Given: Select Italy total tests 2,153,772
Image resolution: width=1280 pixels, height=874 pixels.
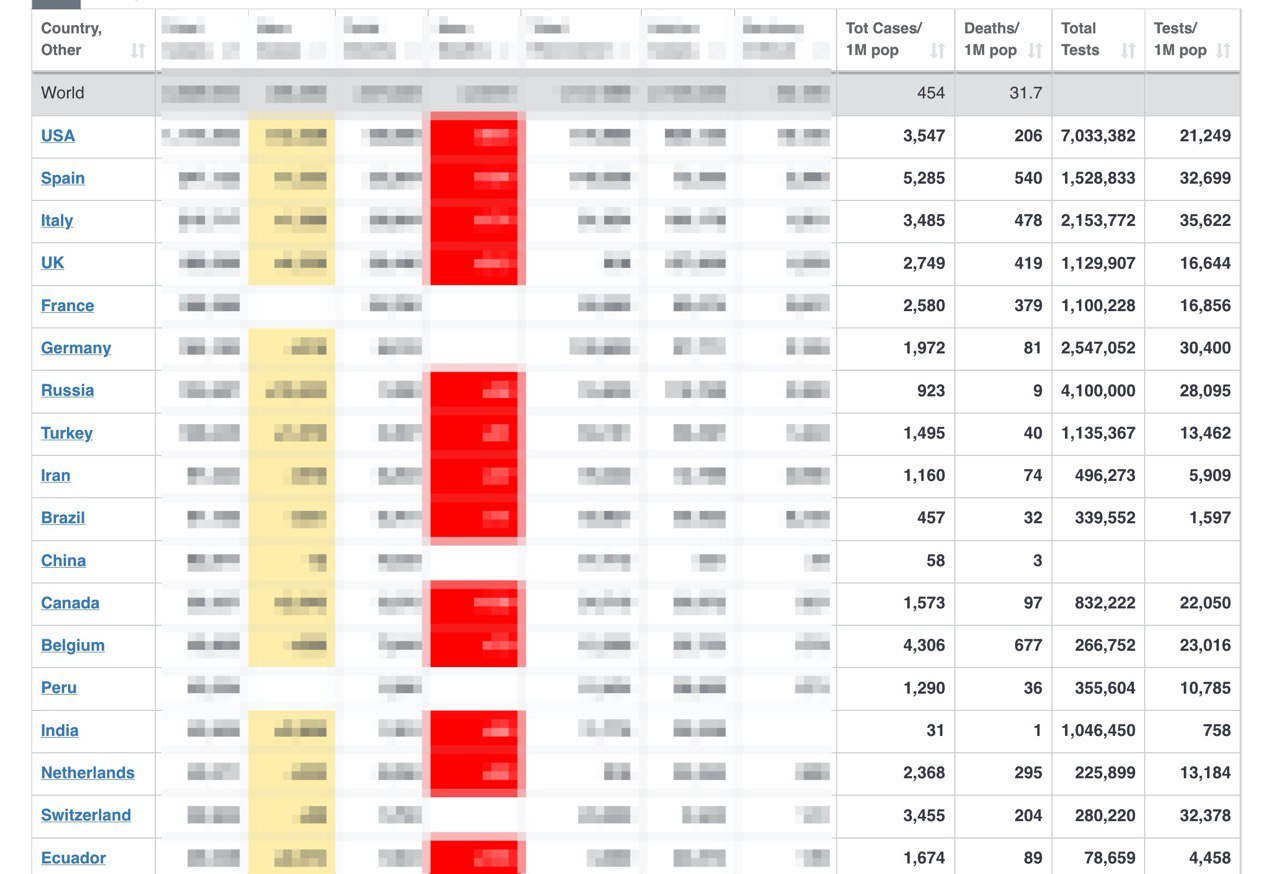Looking at the screenshot, I should [1098, 221].
